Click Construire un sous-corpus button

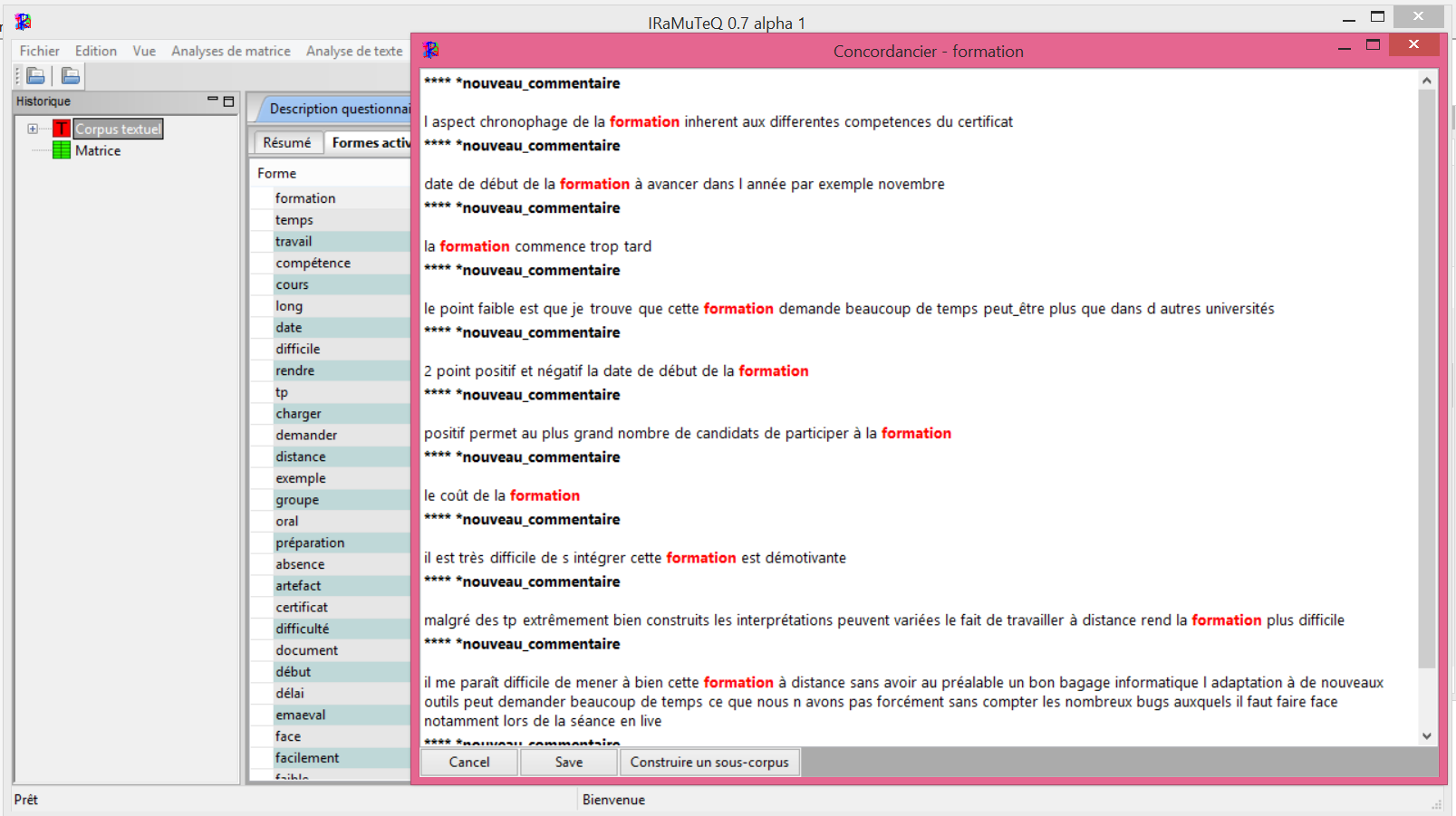coord(709,762)
